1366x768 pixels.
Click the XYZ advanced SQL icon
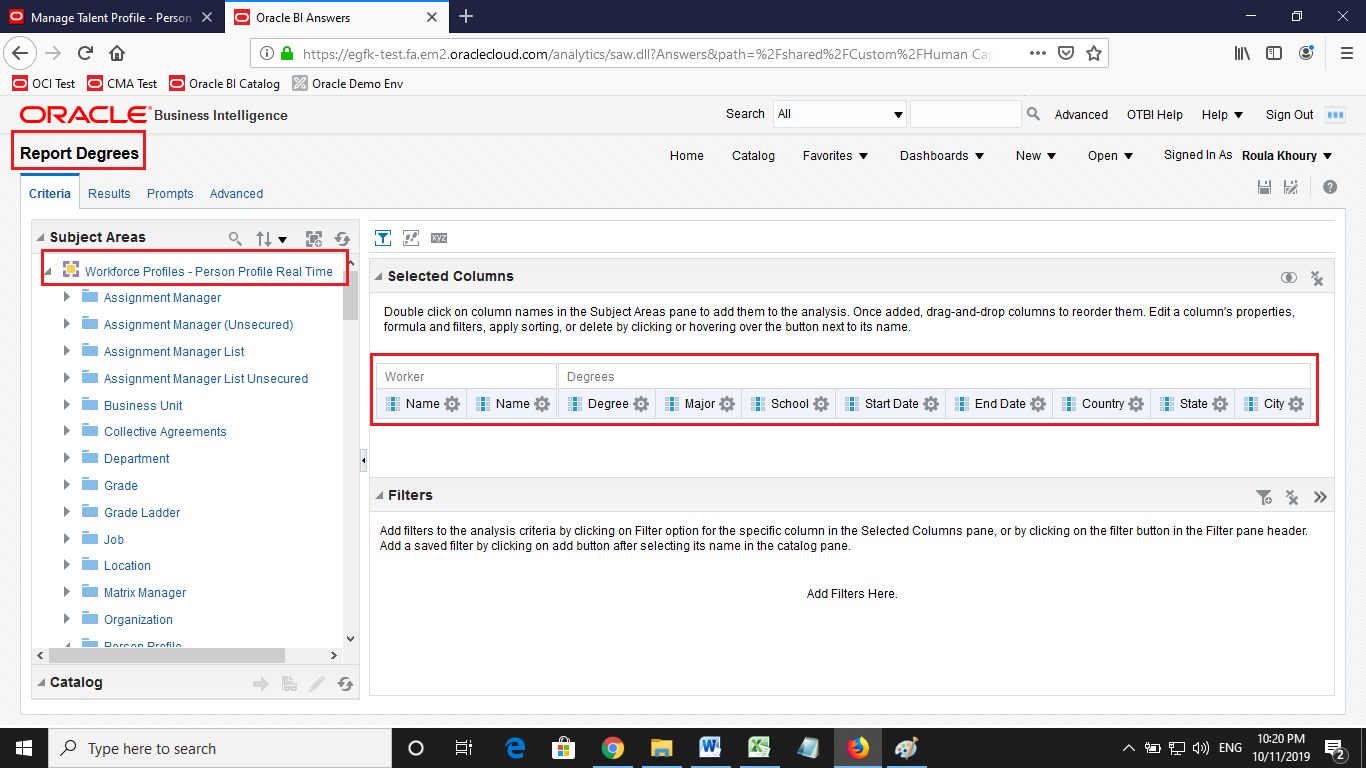438,238
